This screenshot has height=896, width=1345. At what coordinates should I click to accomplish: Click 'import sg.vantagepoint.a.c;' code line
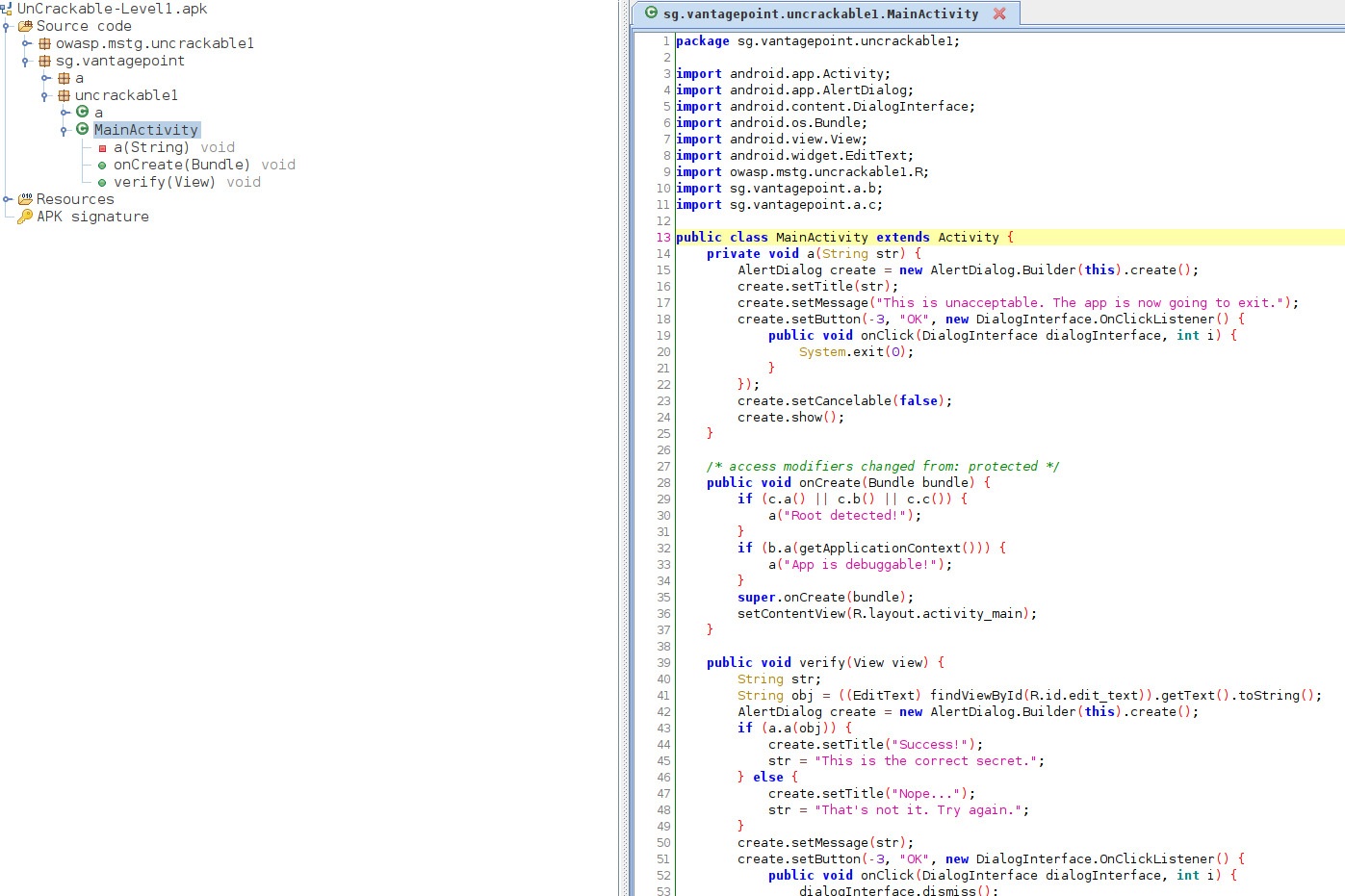point(779,204)
